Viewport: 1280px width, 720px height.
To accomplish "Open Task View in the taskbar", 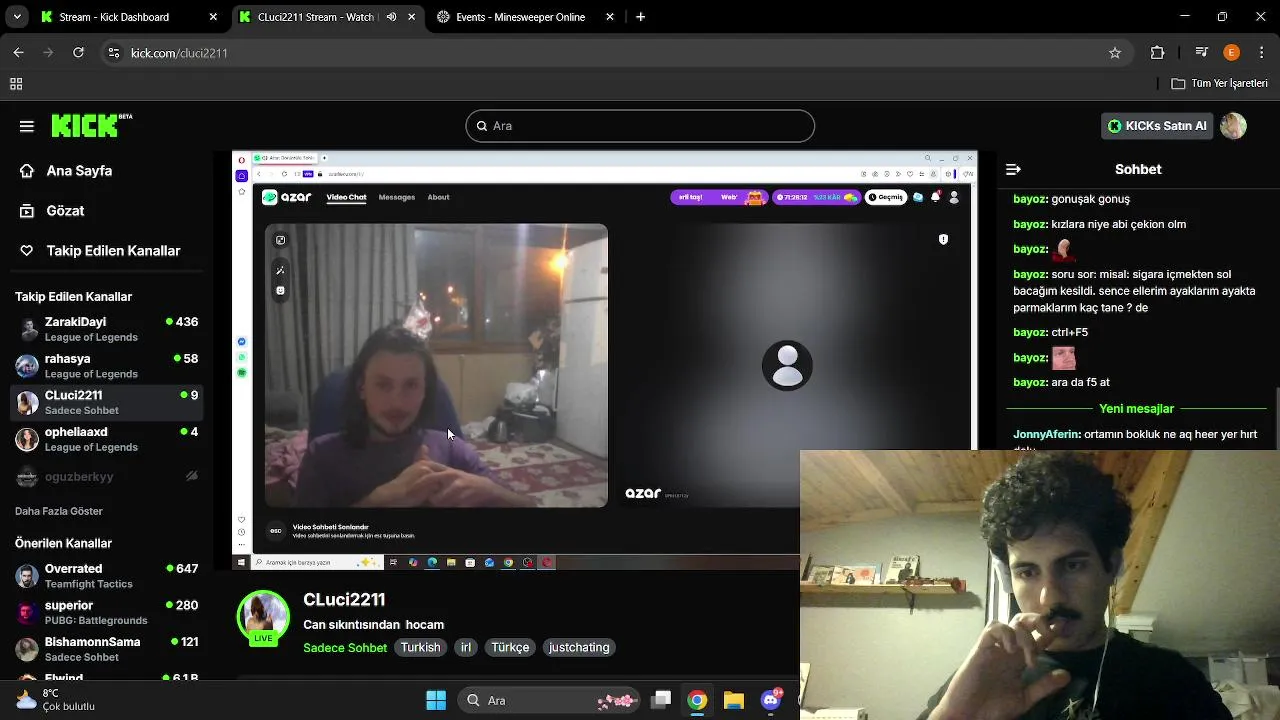I will [x=661, y=700].
